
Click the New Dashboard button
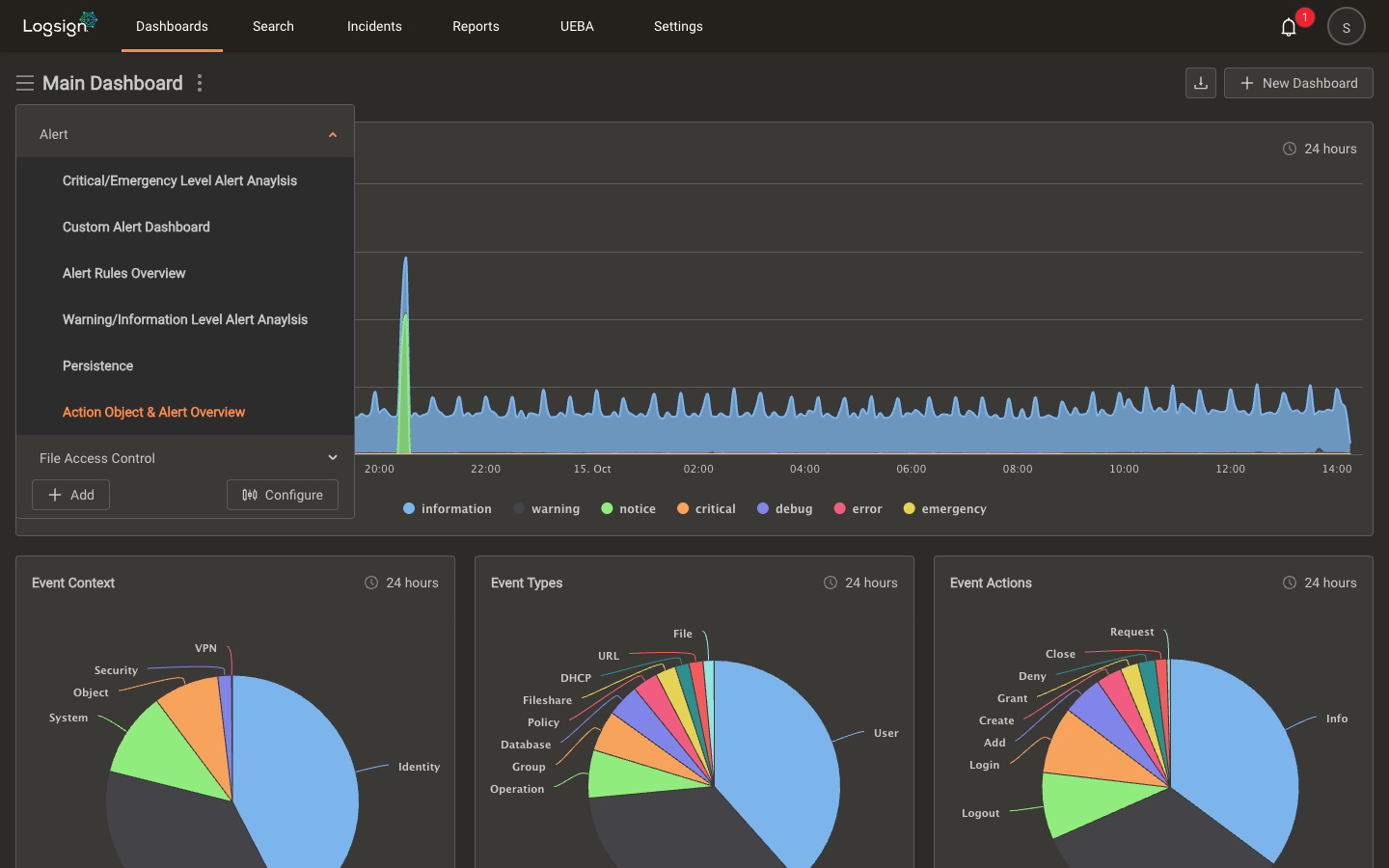click(1298, 83)
